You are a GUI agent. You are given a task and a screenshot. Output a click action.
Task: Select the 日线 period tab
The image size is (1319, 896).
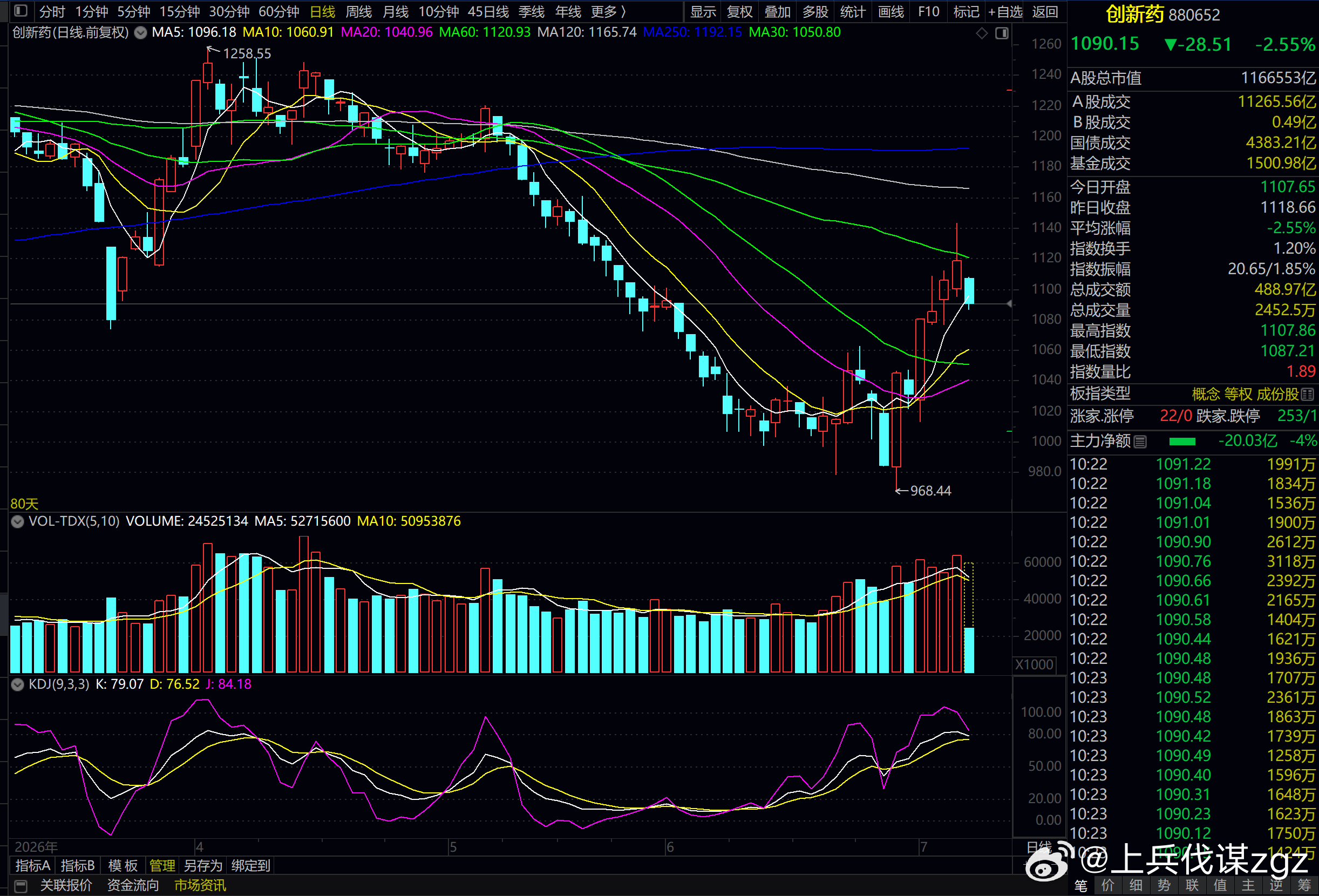[x=322, y=11]
